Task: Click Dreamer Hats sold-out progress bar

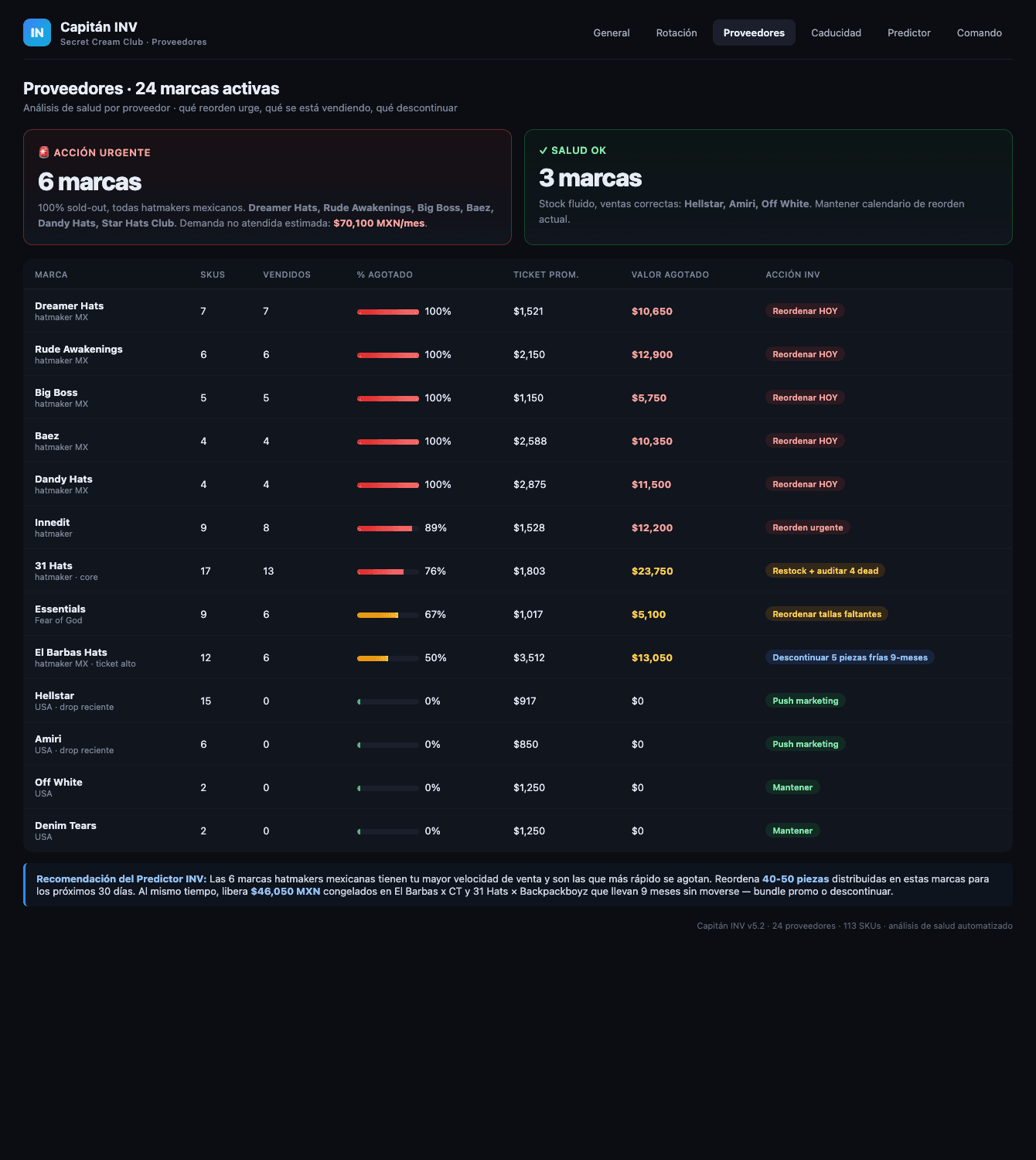Action: pos(388,312)
